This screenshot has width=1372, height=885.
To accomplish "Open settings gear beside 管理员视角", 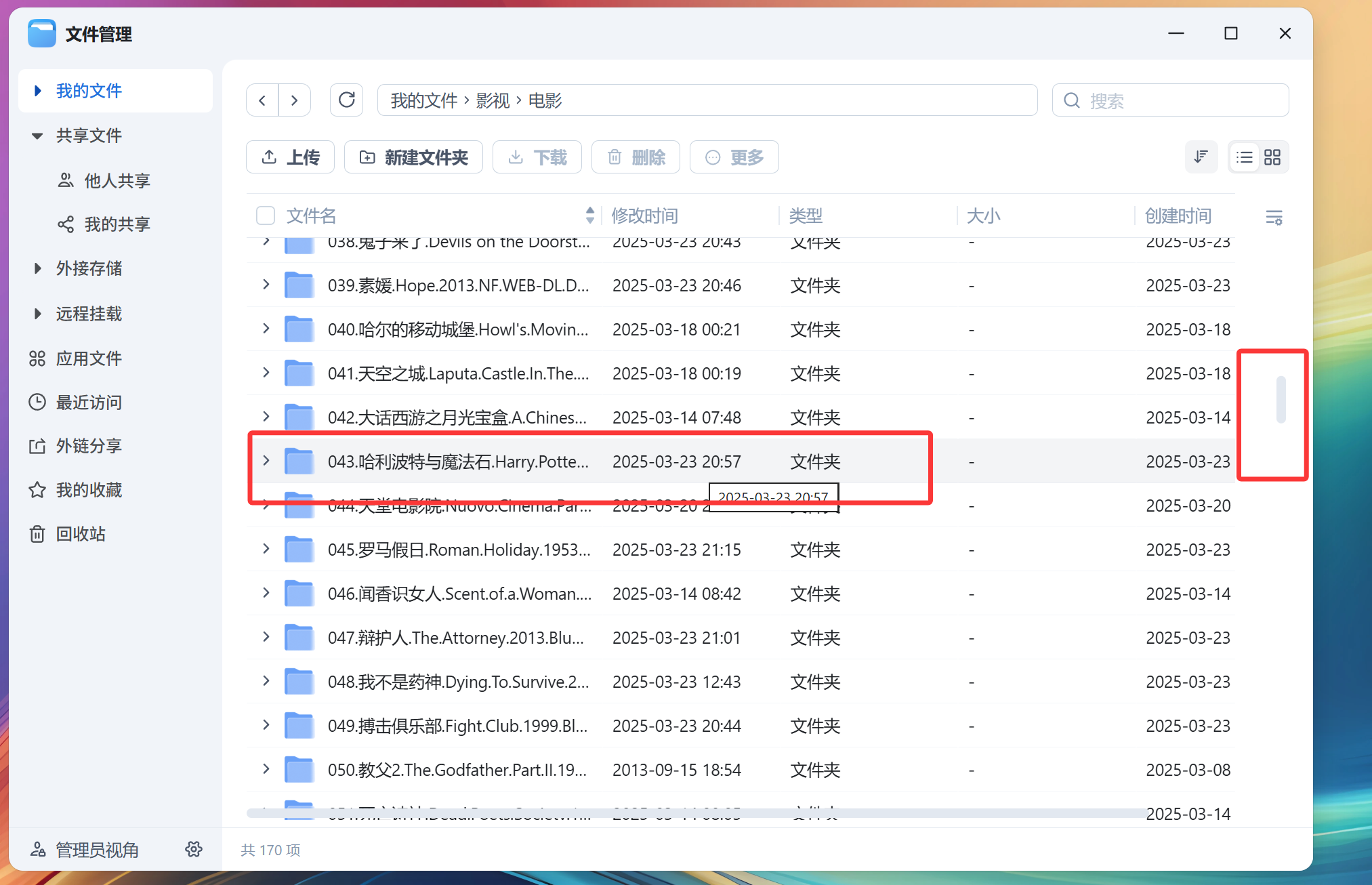I will point(194,849).
